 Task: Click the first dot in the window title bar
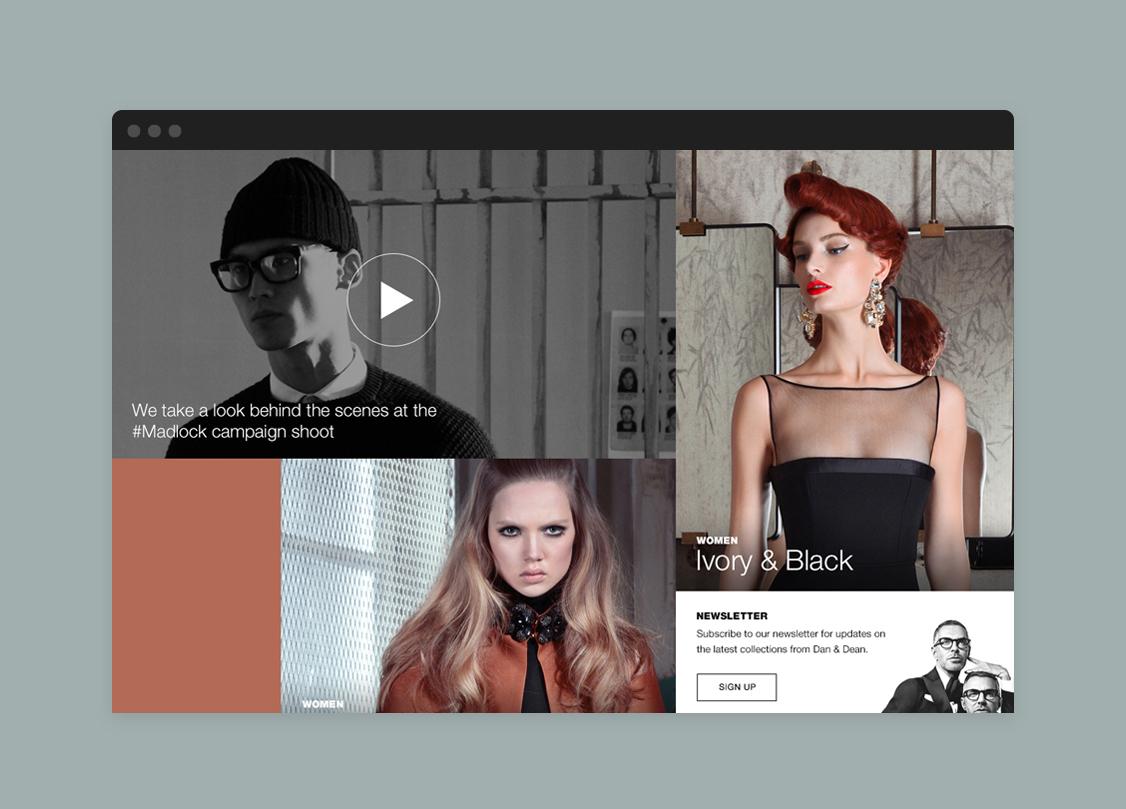pos(134,131)
